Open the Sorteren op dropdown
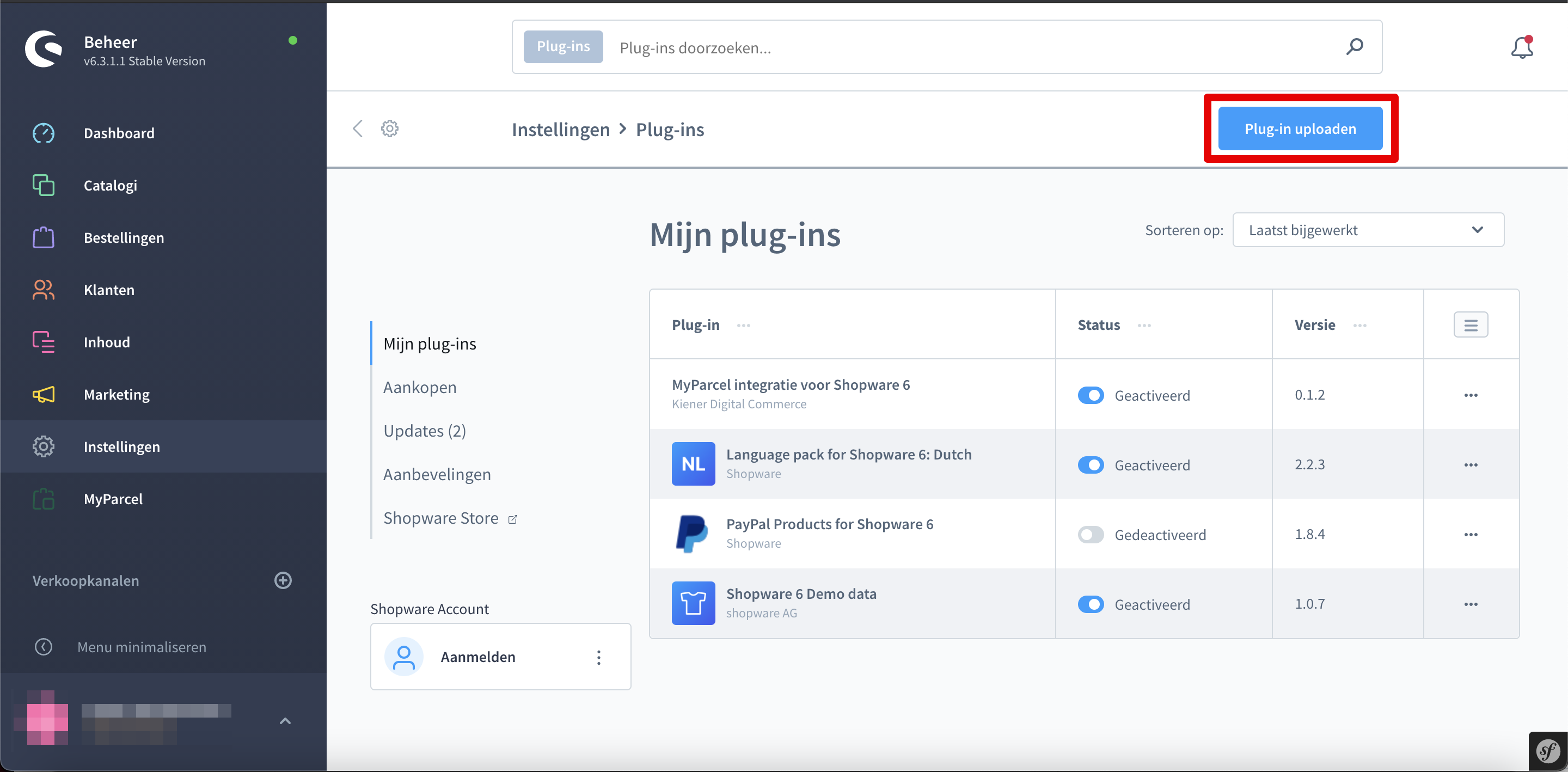This screenshot has width=1568, height=772. [x=1368, y=230]
